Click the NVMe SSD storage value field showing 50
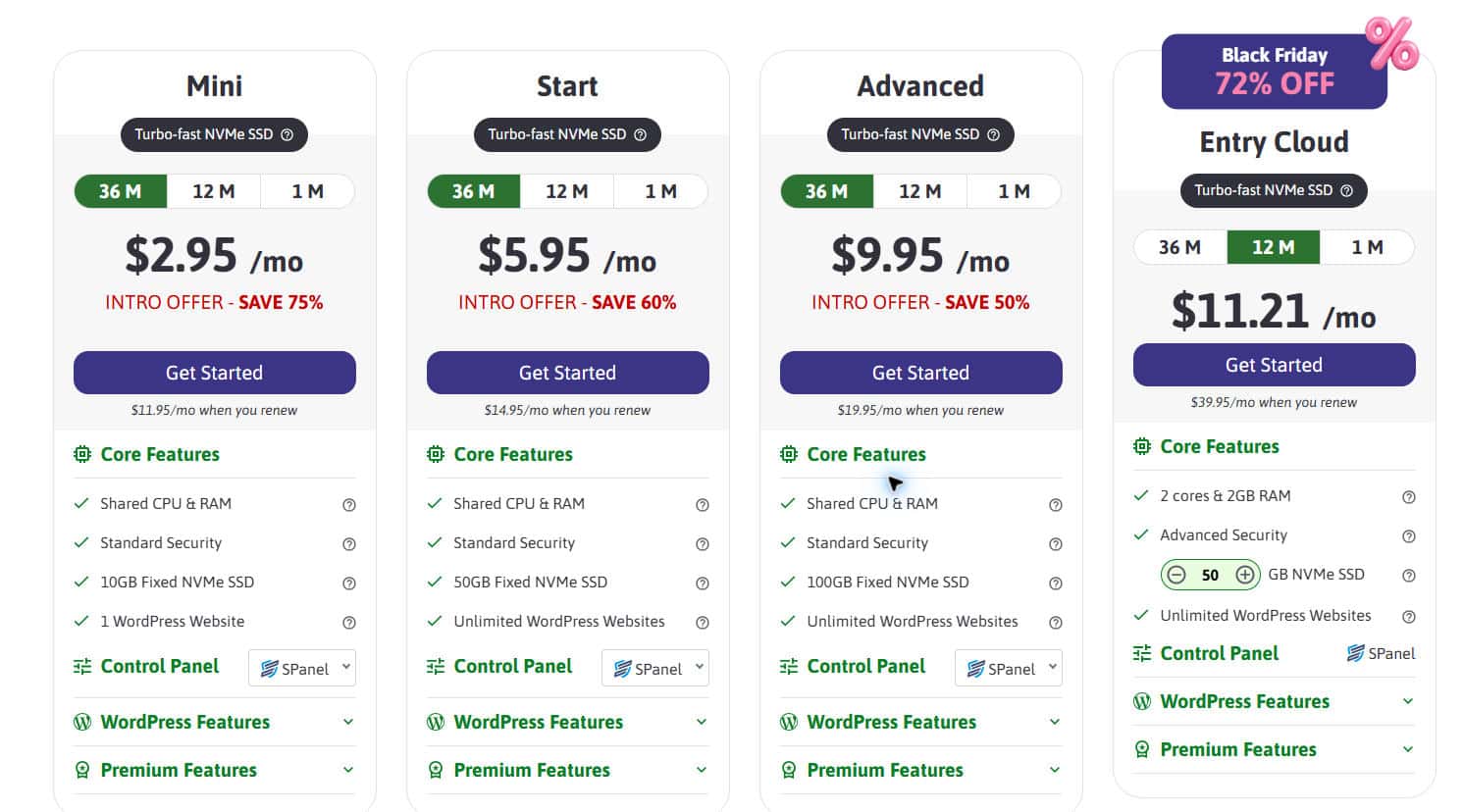1463x812 pixels. coord(1211,575)
